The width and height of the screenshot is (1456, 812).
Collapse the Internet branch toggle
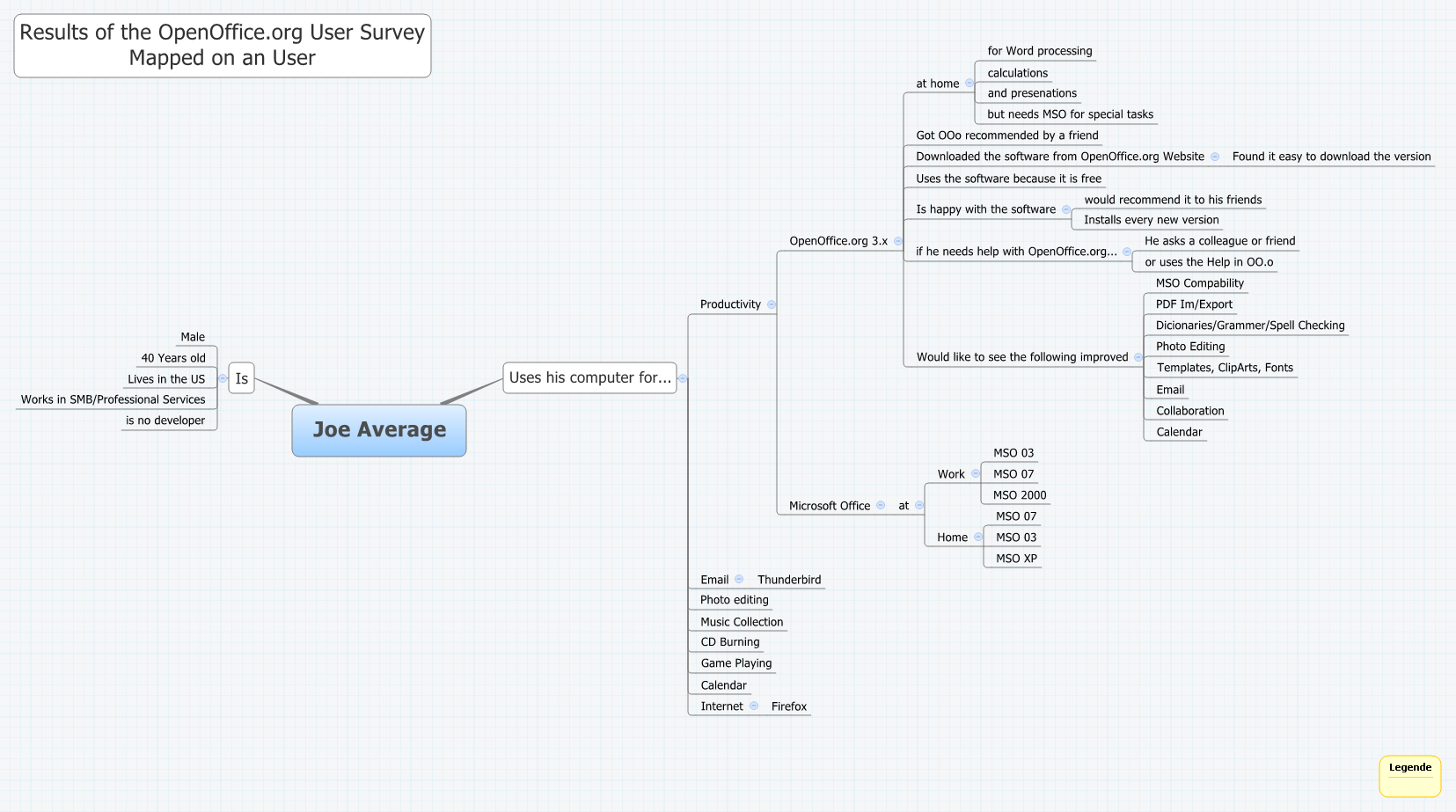pos(754,706)
